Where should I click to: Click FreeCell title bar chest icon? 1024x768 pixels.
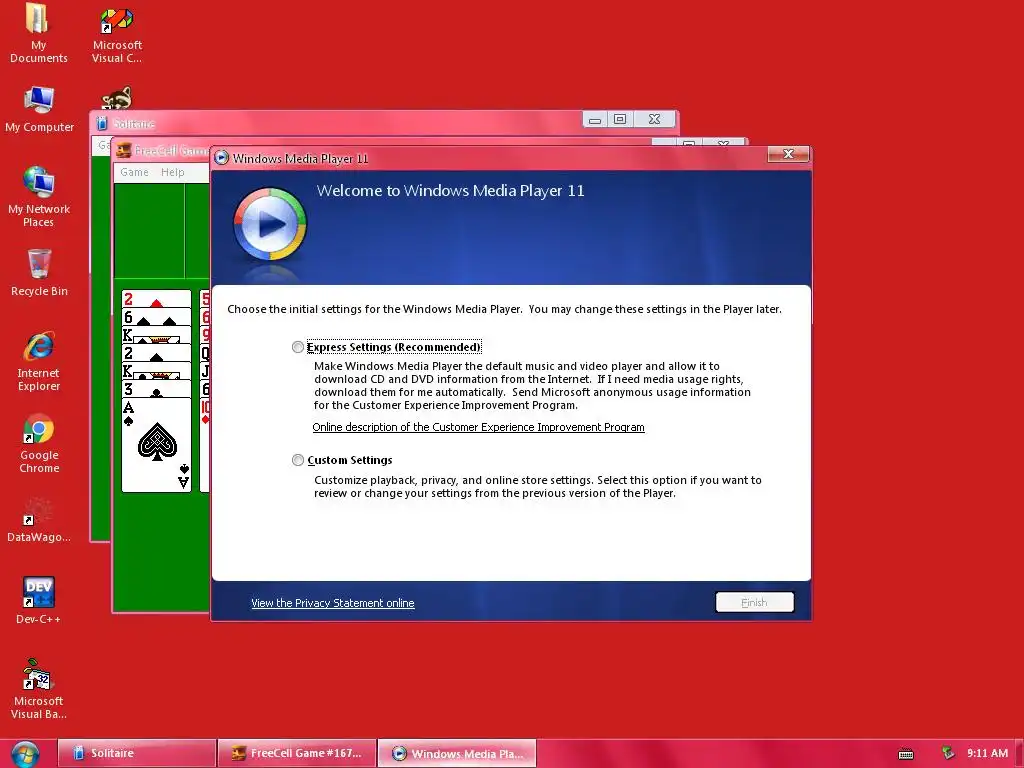(x=123, y=151)
